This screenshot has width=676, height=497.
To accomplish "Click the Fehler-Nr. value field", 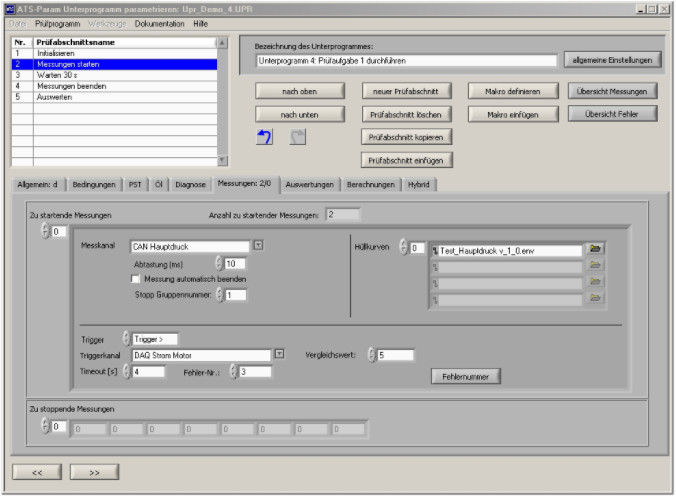I will point(256,372).
